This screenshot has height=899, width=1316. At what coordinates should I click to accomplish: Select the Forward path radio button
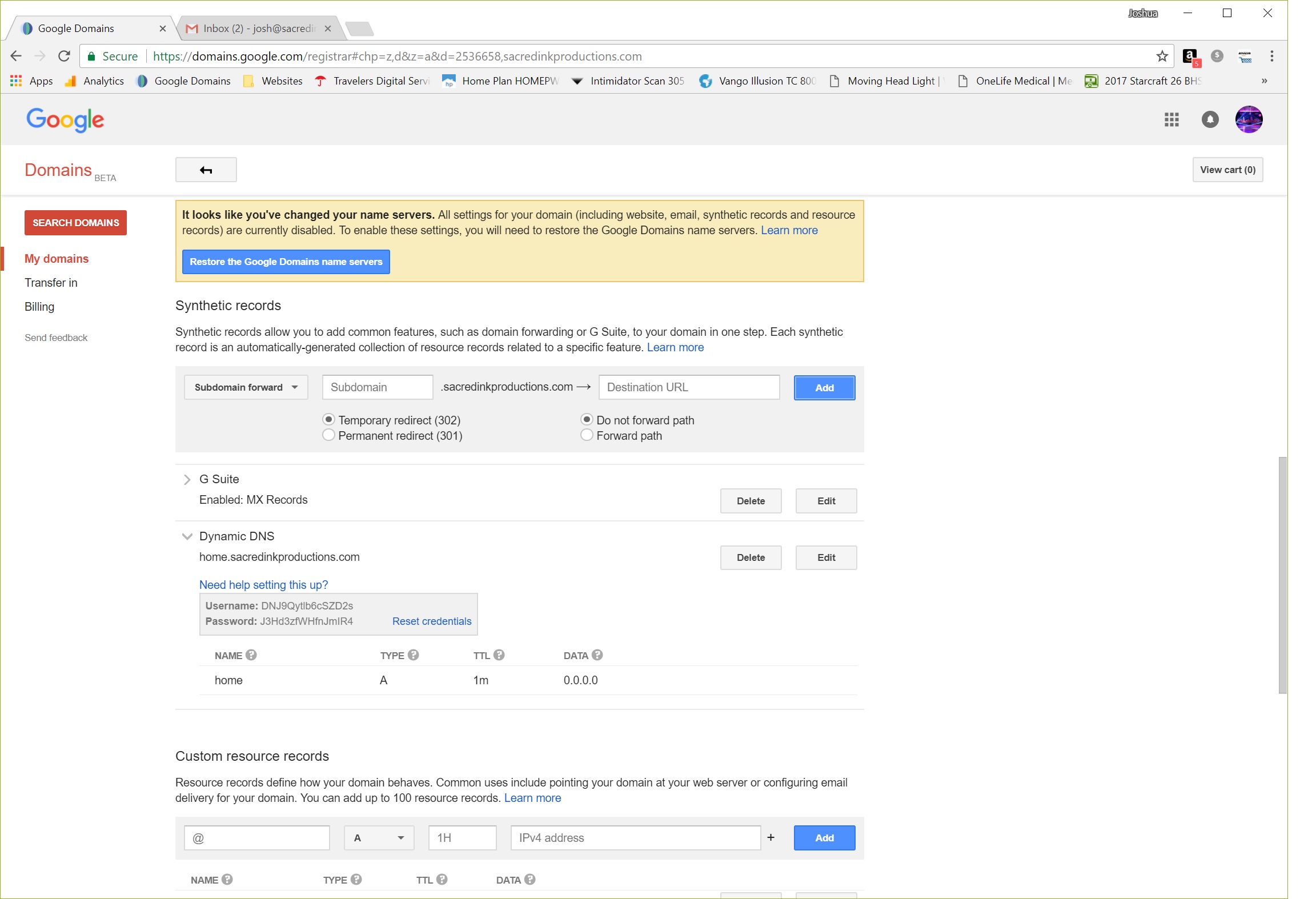coord(587,435)
